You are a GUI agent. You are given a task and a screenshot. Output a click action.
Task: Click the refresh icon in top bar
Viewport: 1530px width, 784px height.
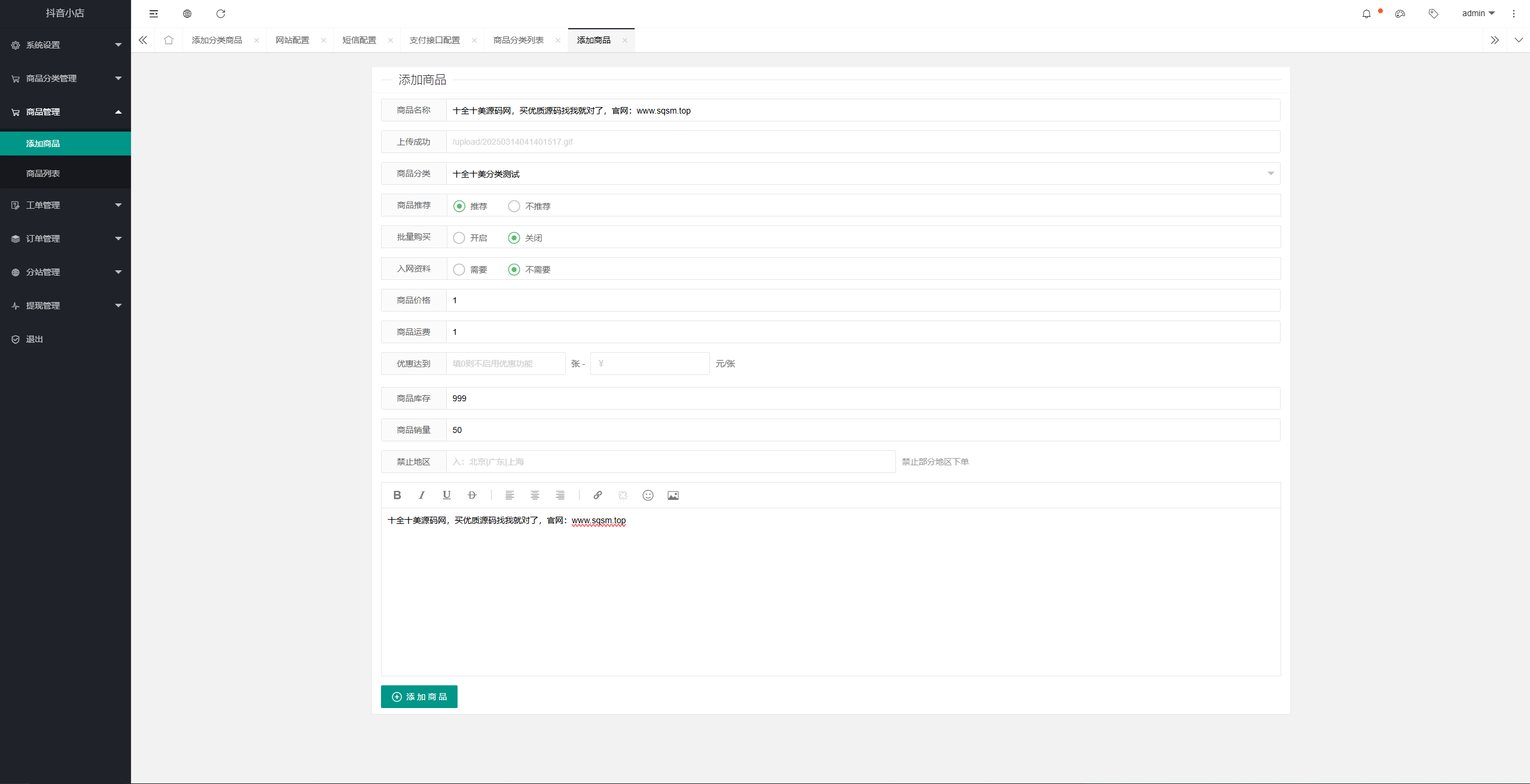(221, 14)
